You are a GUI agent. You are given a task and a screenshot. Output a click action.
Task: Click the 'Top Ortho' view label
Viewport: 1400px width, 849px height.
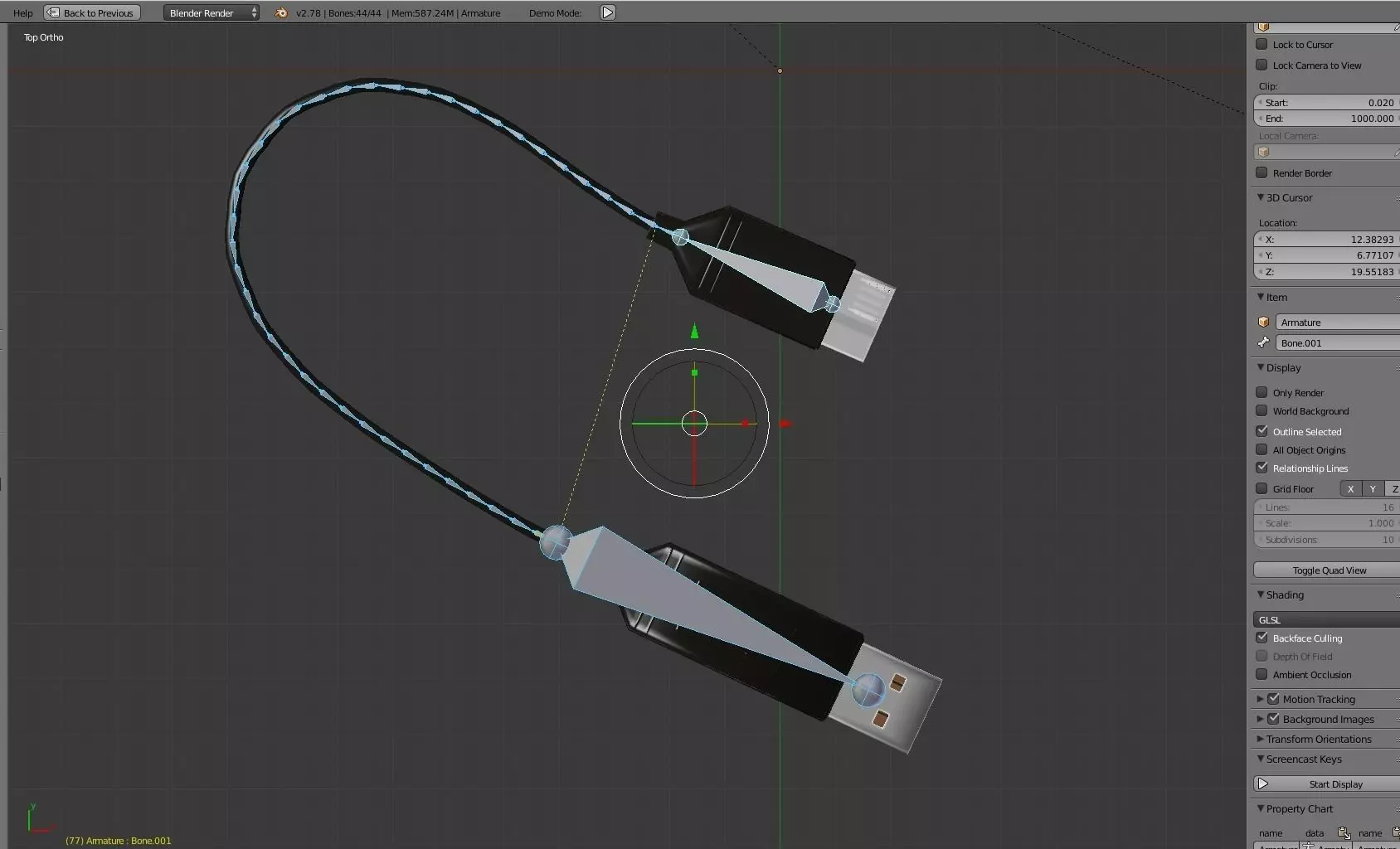click(x=43, y=37)
